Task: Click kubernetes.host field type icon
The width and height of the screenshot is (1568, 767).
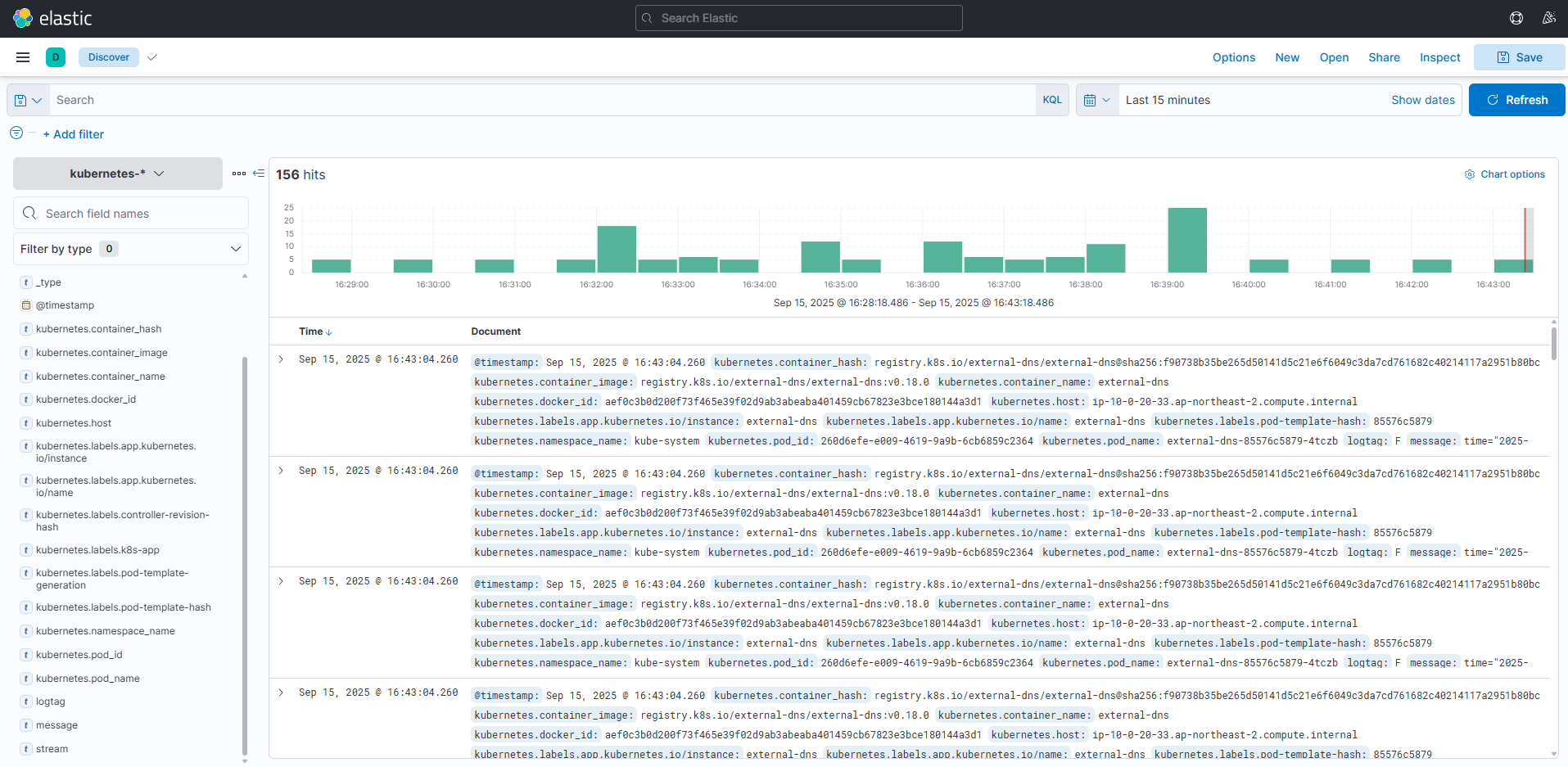Action: tap(26, 423)
